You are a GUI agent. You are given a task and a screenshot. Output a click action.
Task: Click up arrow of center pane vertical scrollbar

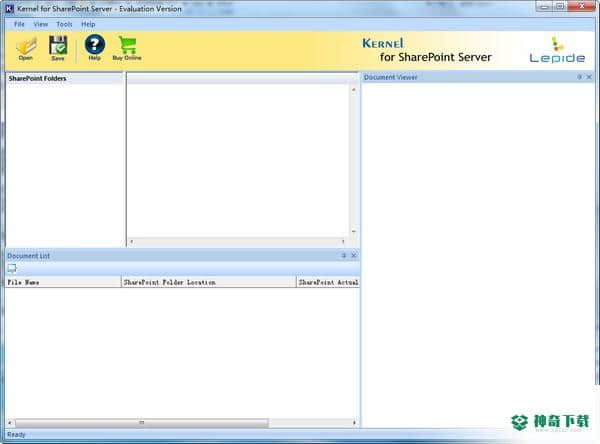[x=354, y=90]
